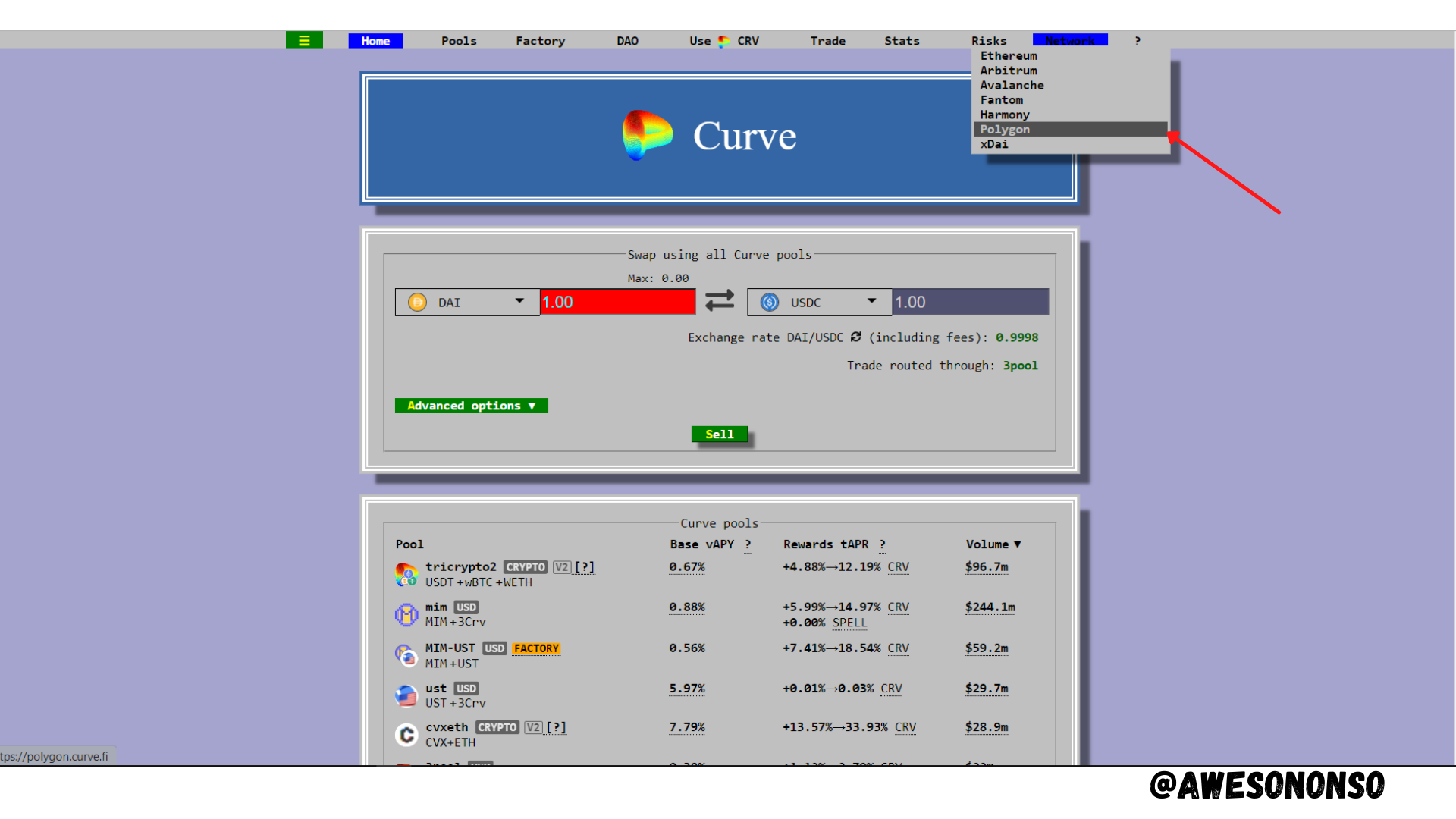
Task: Click the 7.79% base vAPY value
Action: 687,726
